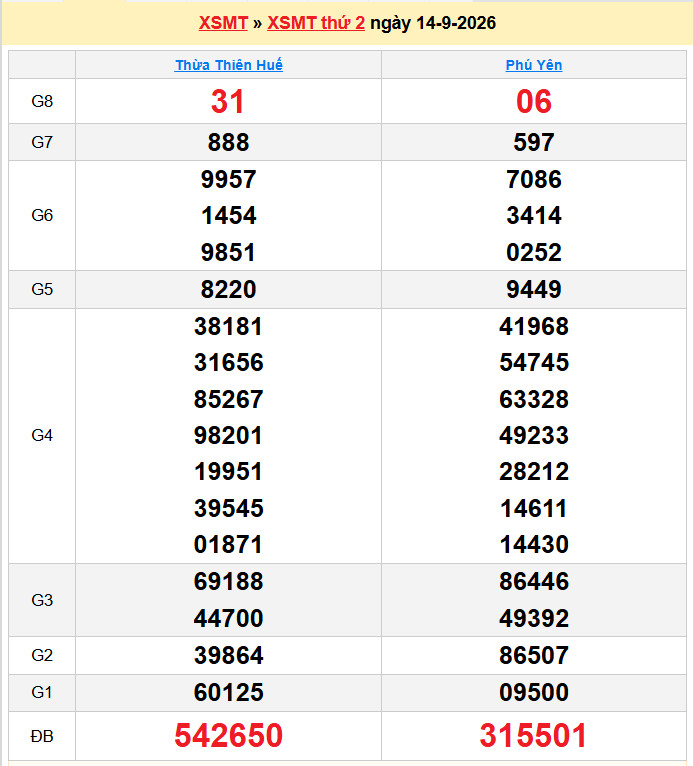Select the G7 number 597
This screenshot has width=694, height=766.
[534, 142]
